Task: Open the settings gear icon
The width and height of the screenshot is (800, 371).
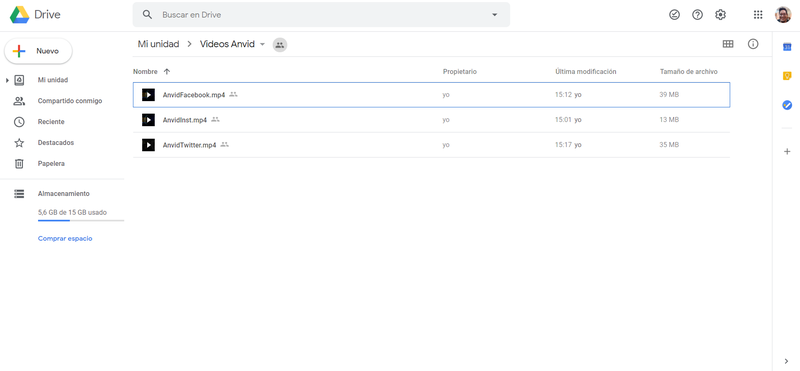Action: (720, 15)
